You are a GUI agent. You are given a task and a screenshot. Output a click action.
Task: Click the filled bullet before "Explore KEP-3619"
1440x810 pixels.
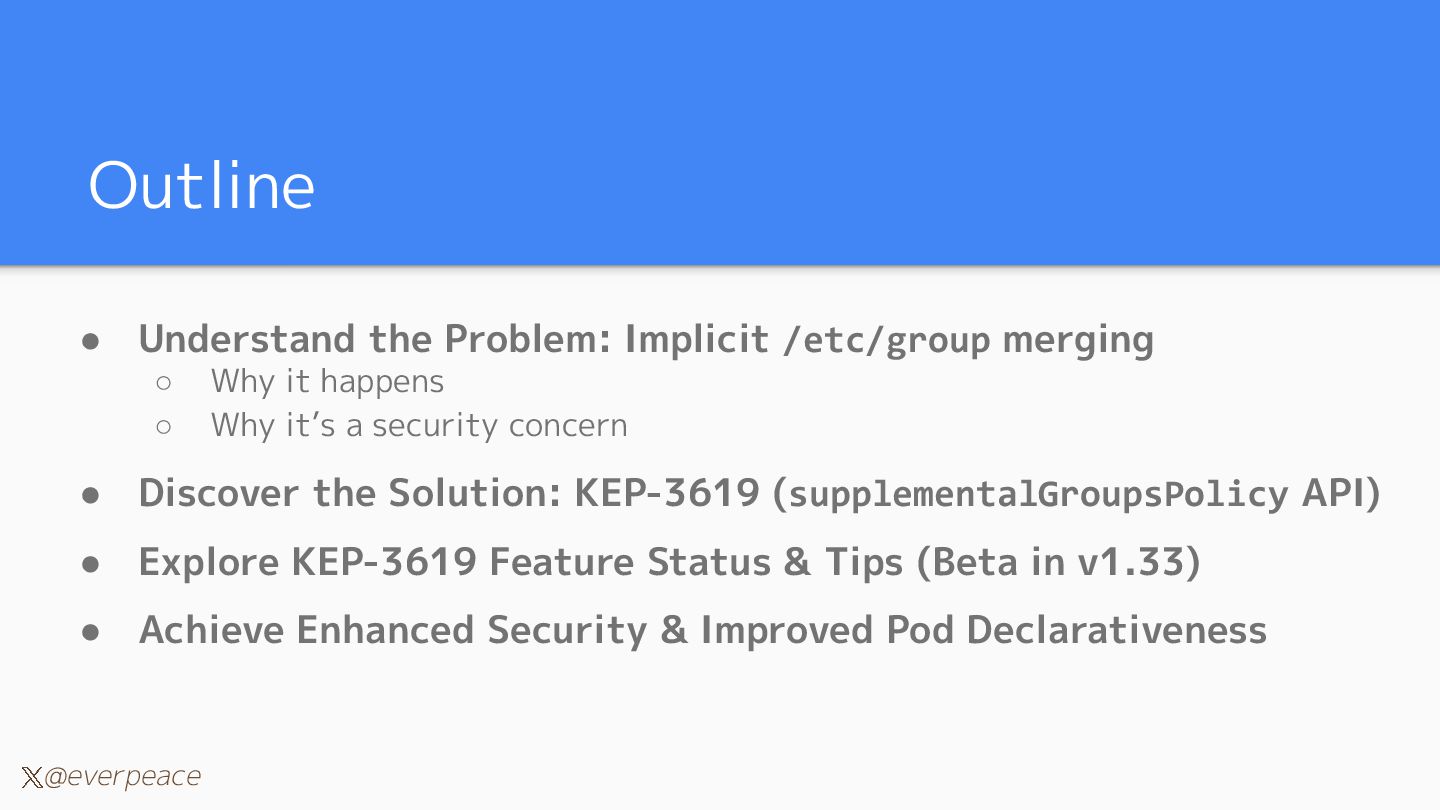[x=91, y=563]
